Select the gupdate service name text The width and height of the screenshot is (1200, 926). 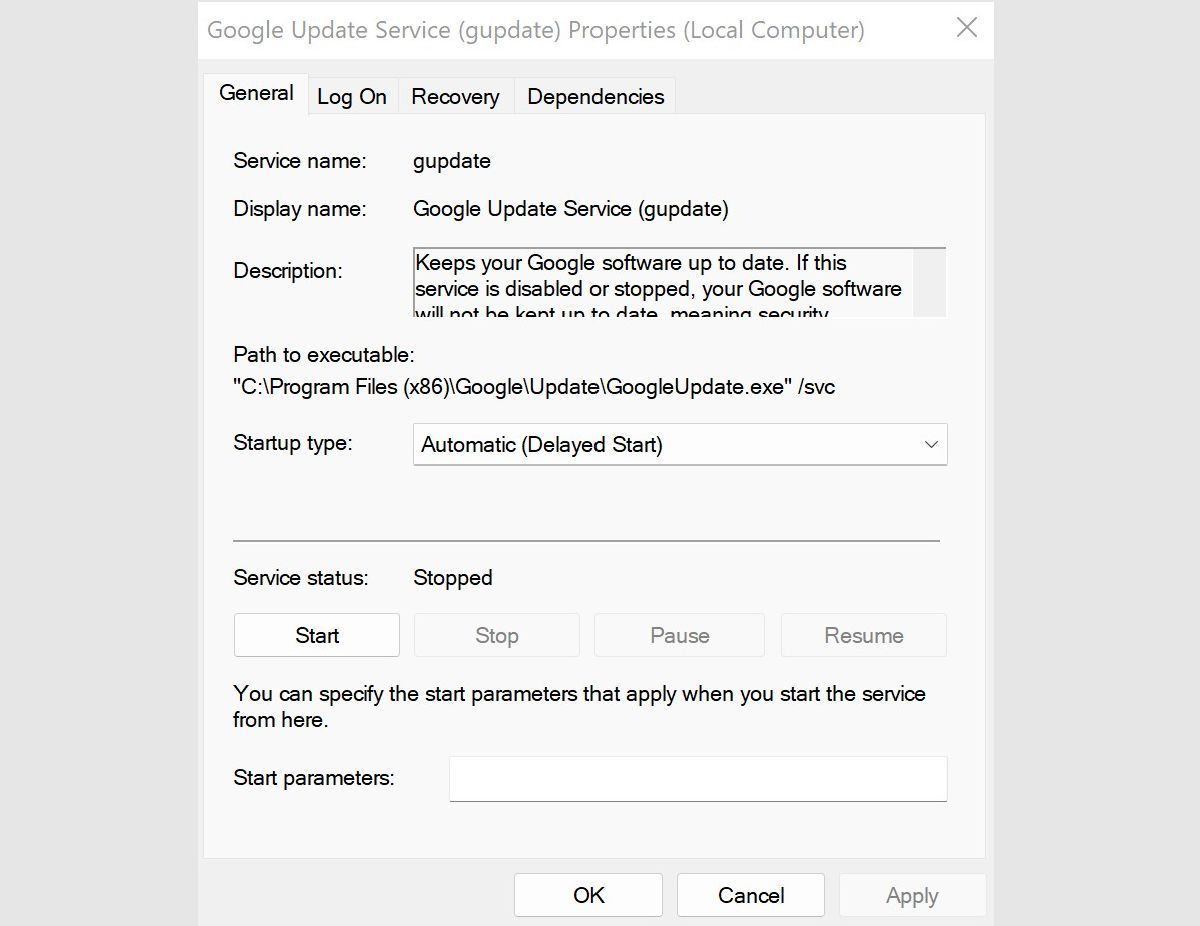pyautogui.click(x=451, y=160)
